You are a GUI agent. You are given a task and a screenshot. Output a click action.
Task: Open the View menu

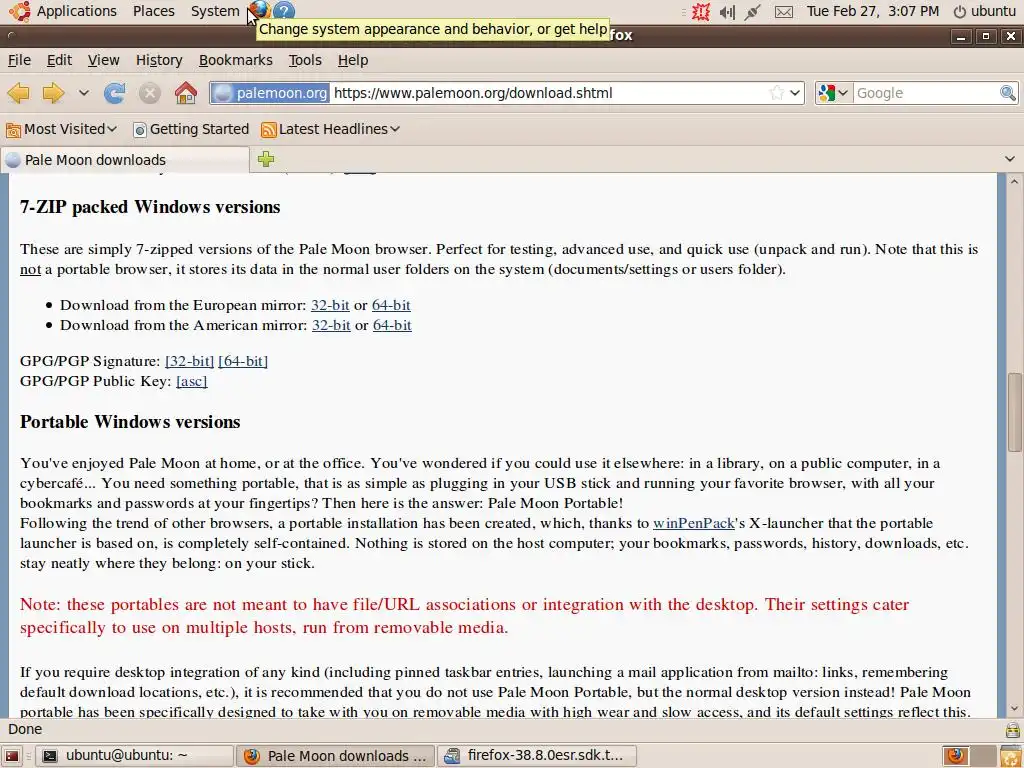coord(103,60)
